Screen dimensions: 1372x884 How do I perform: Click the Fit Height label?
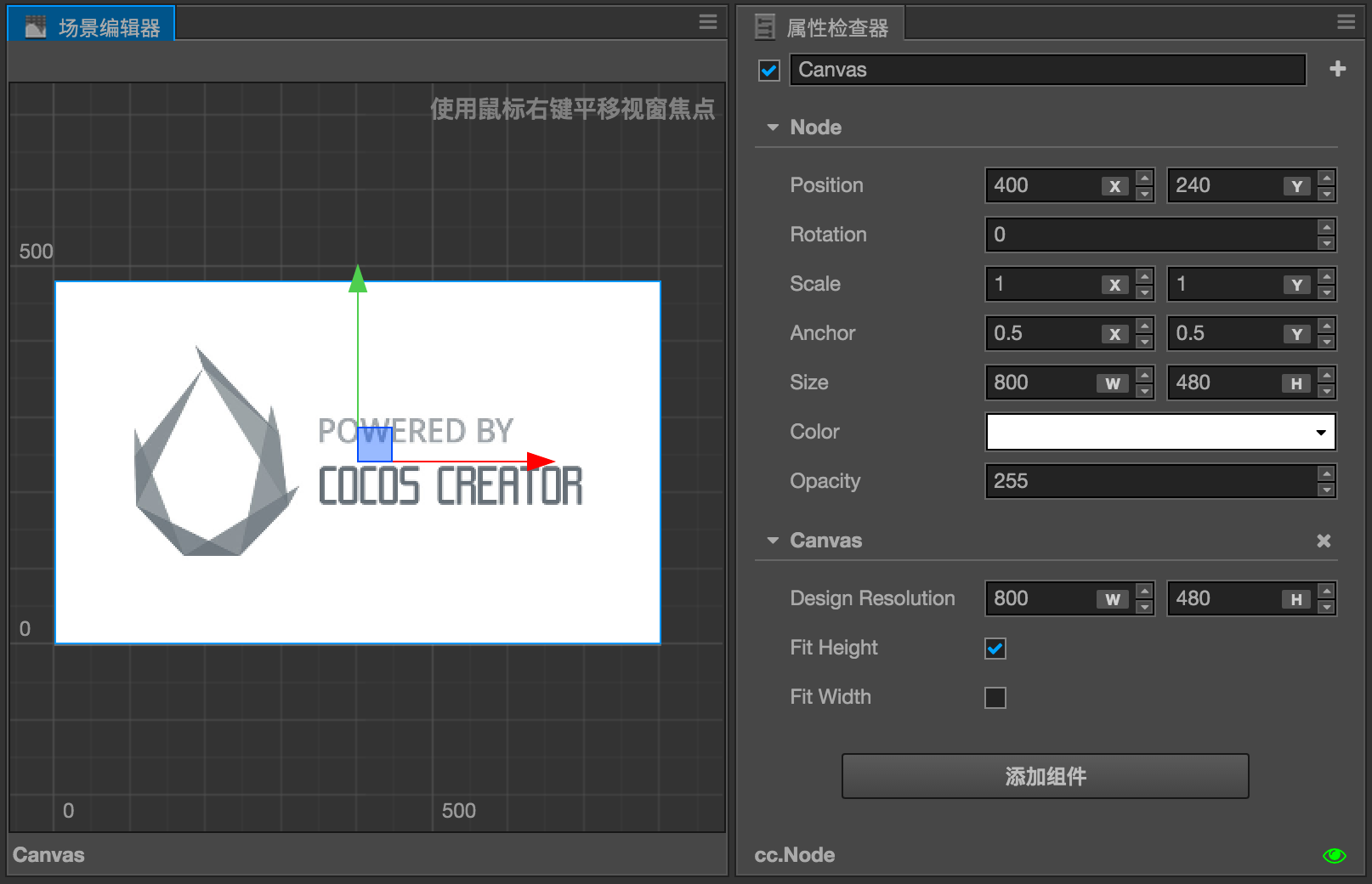coord(834,648)
